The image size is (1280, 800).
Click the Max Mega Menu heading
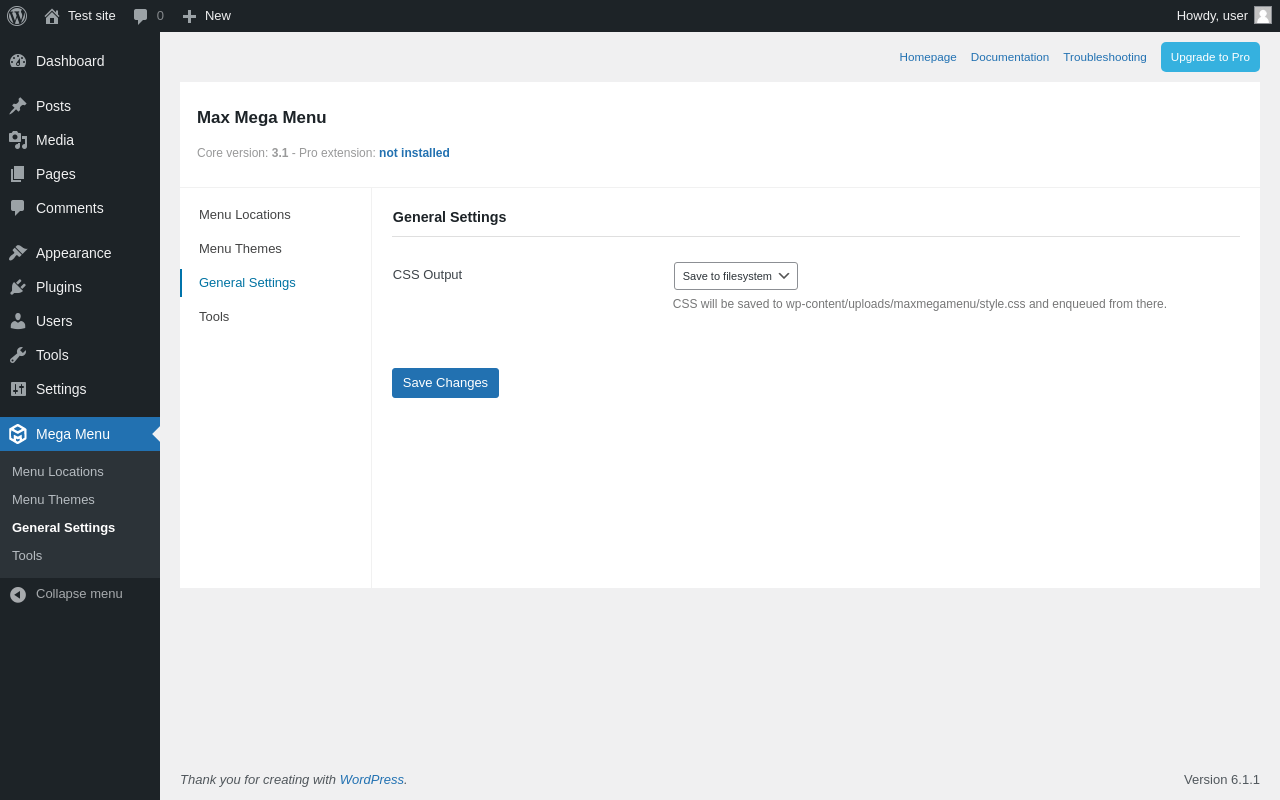(262, 118)
